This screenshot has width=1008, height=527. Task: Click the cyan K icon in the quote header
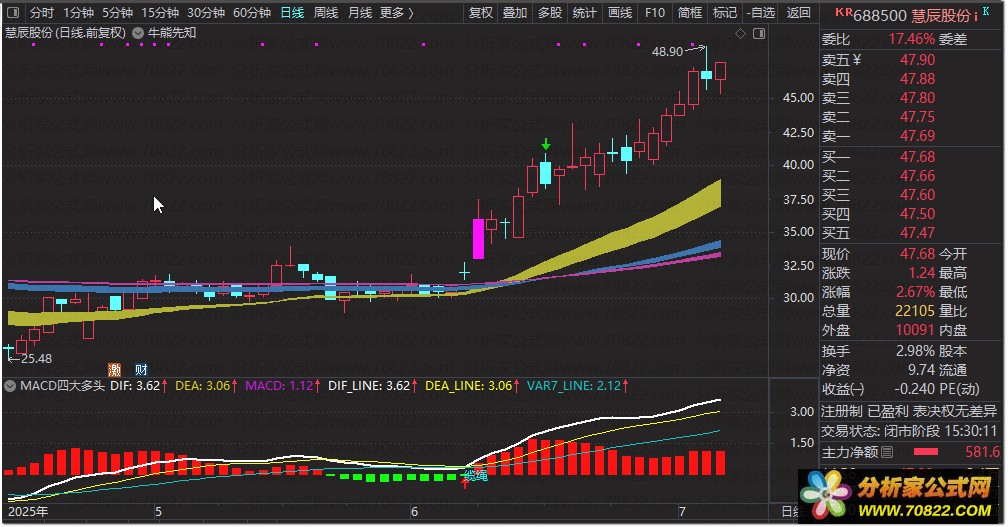[986, 11]
